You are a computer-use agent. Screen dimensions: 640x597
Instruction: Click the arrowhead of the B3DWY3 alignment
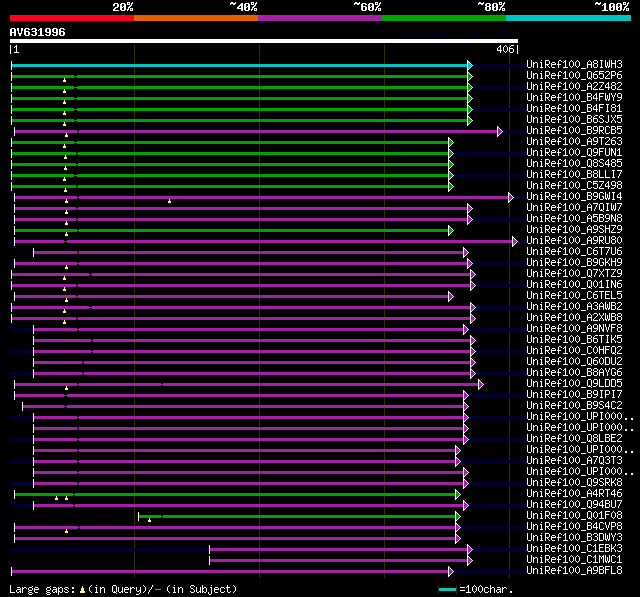coord(458,539)
